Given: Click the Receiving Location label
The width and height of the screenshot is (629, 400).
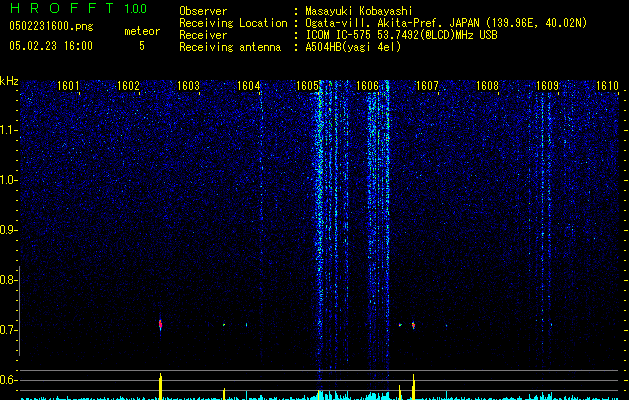Looking at the screenshot, I should pyautogui.click(x=233, y=23).
